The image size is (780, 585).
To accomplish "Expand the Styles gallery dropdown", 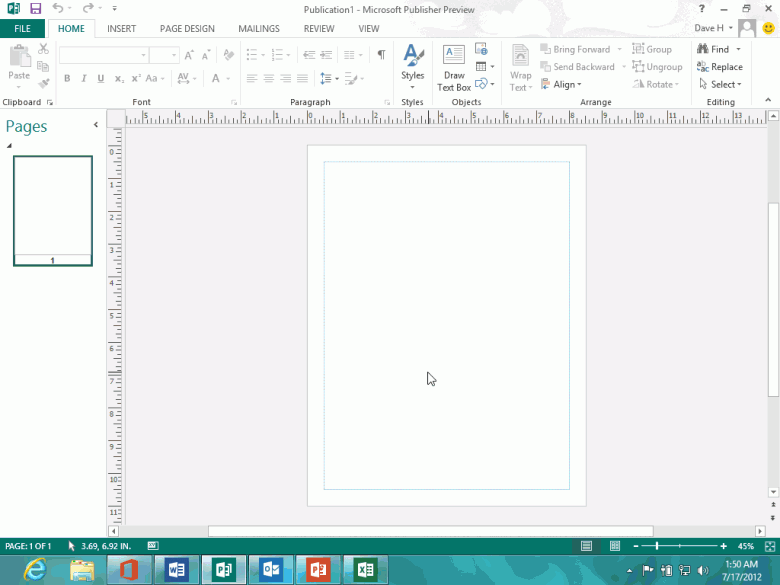I will click(412, 87).
